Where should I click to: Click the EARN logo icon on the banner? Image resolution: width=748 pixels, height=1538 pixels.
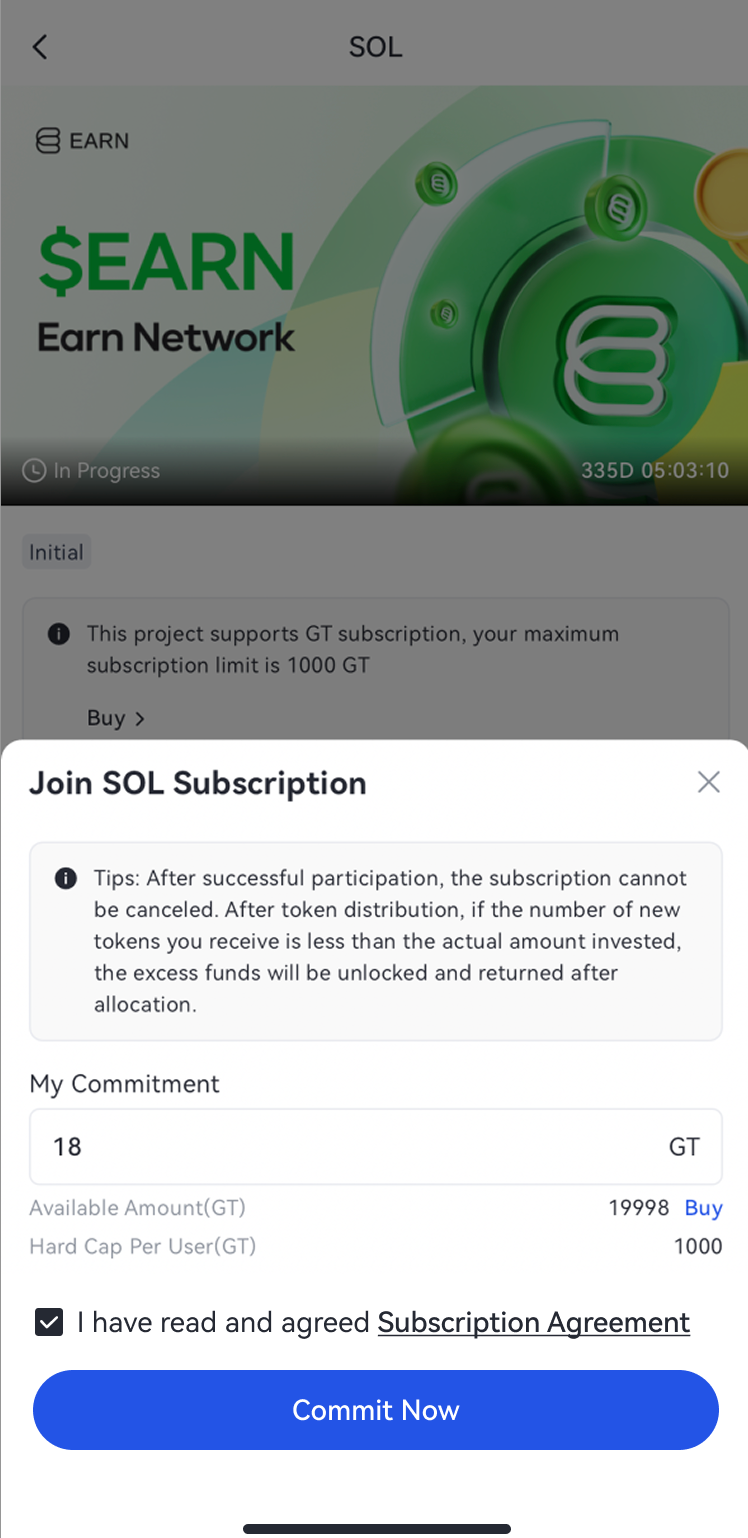48,141
